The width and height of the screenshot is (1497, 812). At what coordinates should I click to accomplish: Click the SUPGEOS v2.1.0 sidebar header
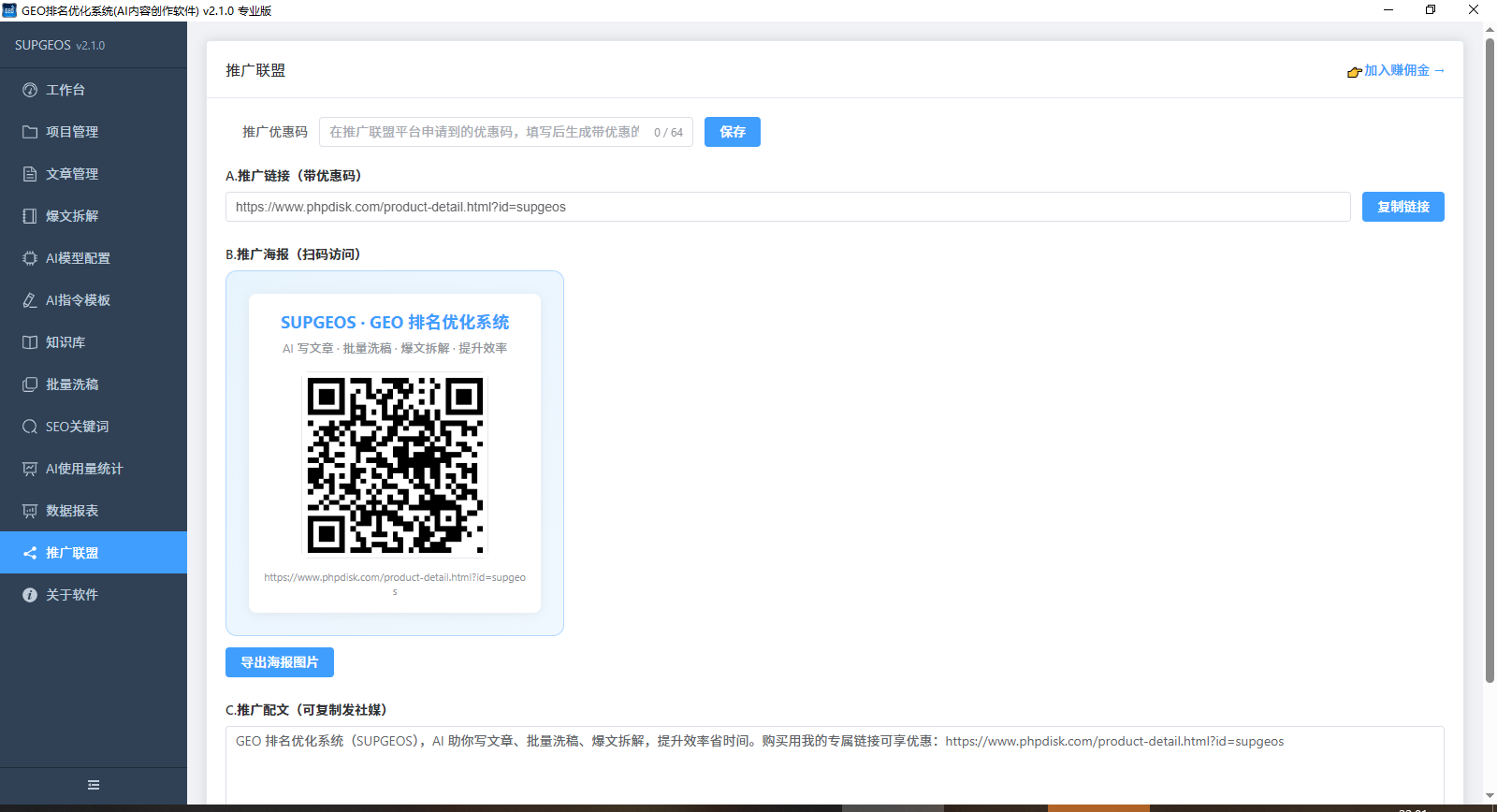coord(60,45)
